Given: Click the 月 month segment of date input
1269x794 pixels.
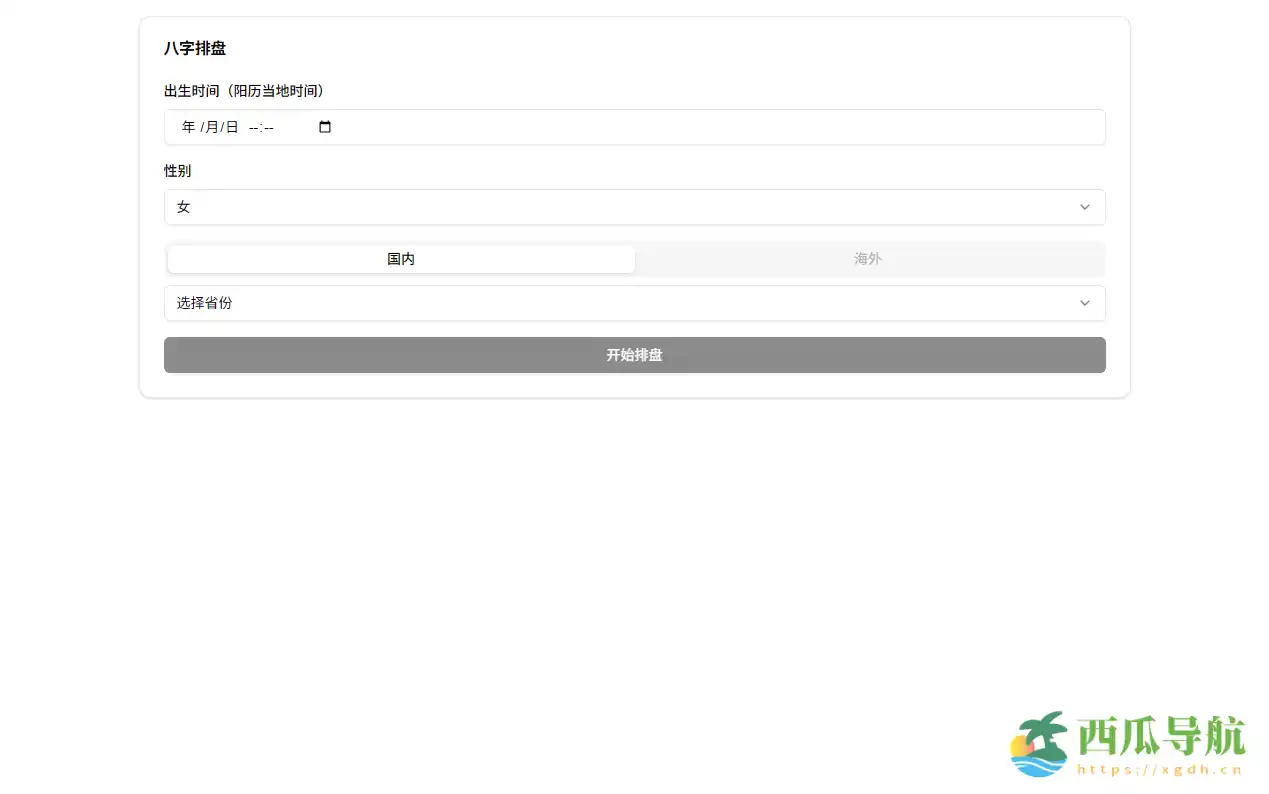Looking at the screenshot, I should pos(210,127).
